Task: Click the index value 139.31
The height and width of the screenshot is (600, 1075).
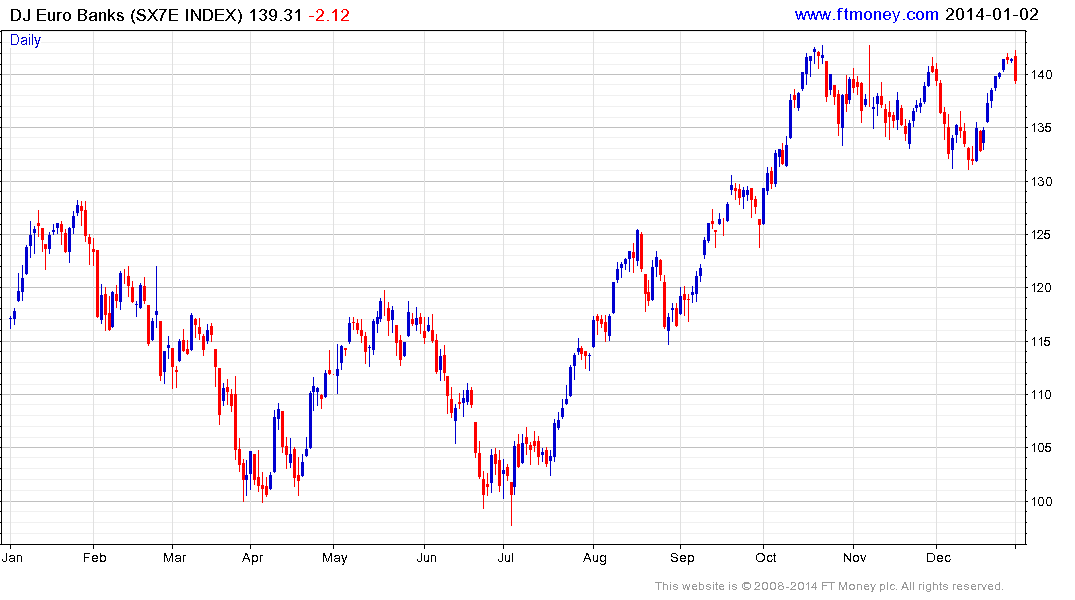Action: [x=275, y=15]
